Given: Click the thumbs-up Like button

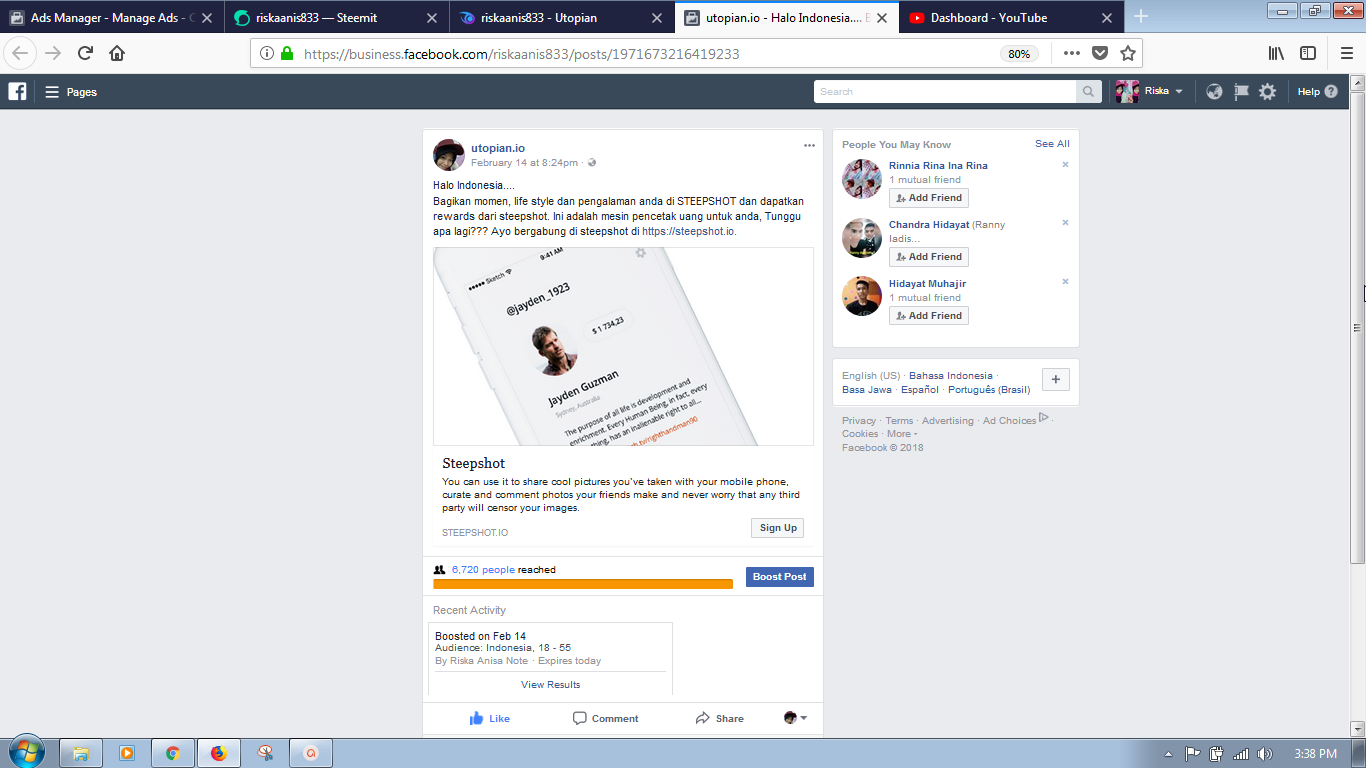Looking at the screenshot, I should click(x=490, y=718).
